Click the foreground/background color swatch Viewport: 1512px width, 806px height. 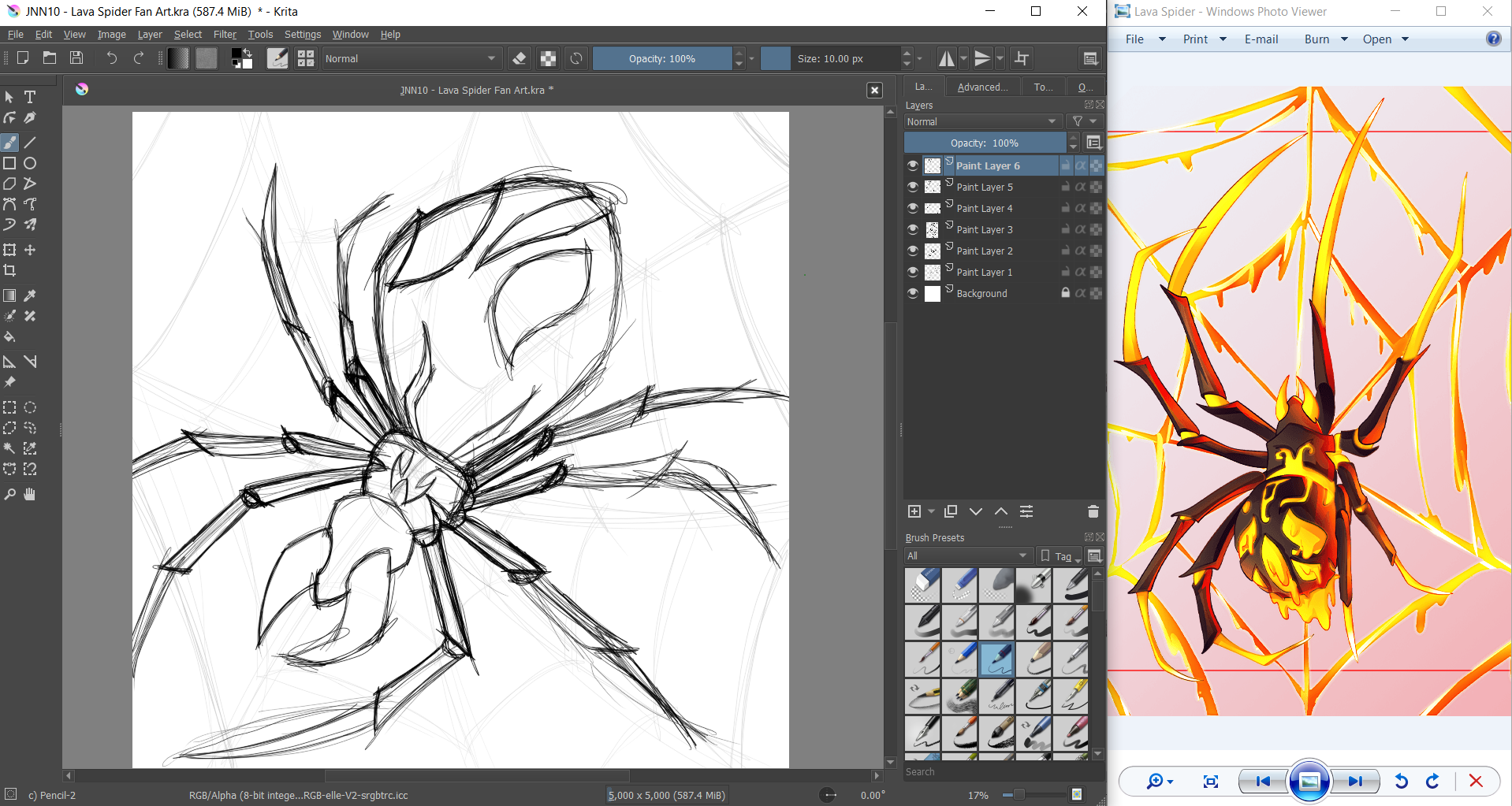pyautogui.click(x=241, y=58)
